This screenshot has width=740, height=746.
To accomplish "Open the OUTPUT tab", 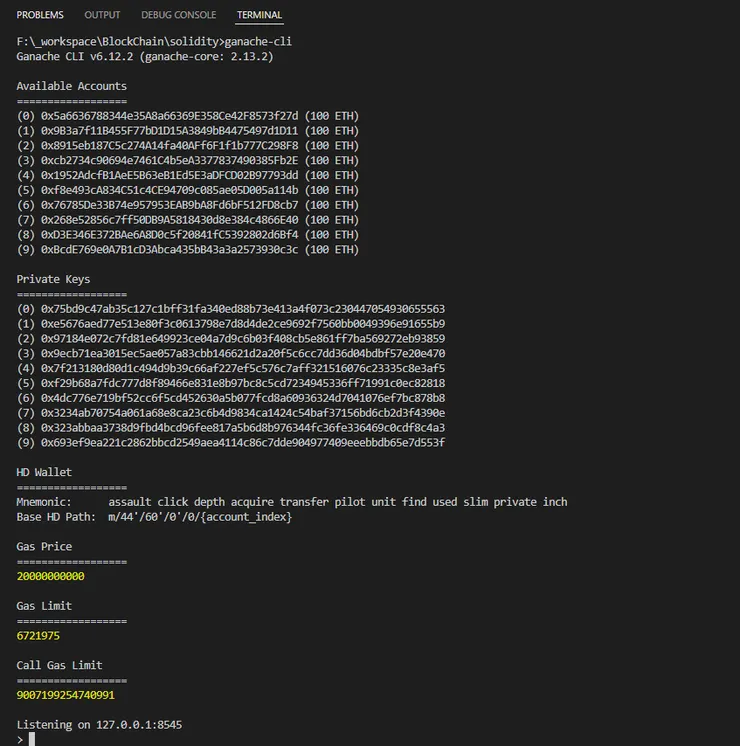I will [x=102, y=15].
